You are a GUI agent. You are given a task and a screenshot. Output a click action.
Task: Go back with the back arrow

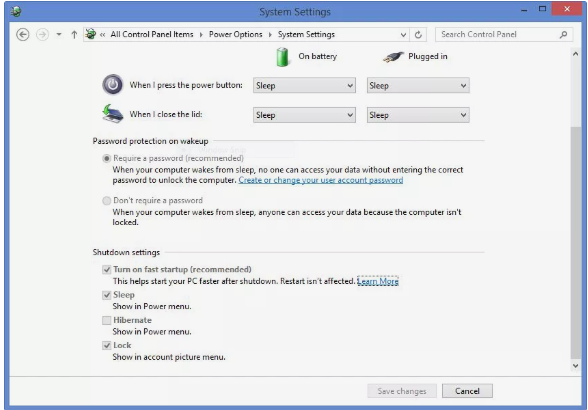coord(23,35)
